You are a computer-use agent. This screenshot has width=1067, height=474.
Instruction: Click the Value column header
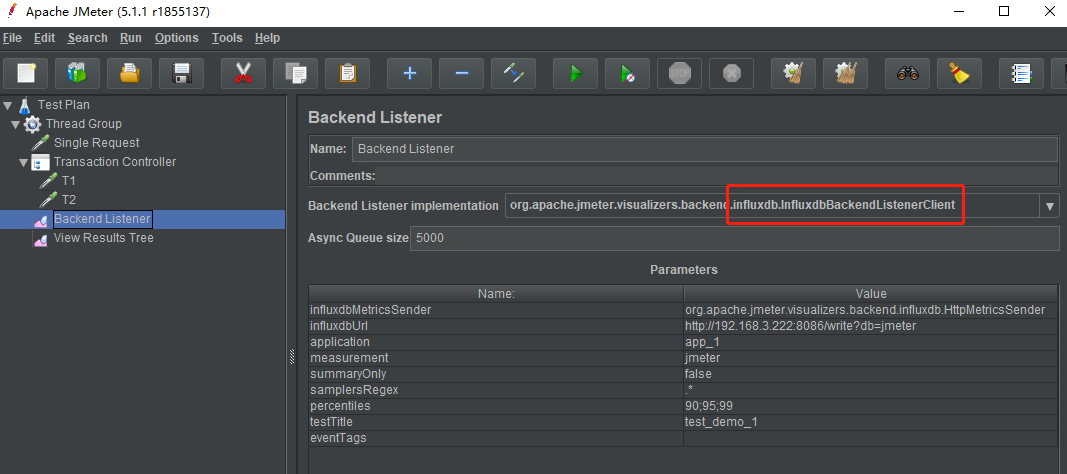871,294
